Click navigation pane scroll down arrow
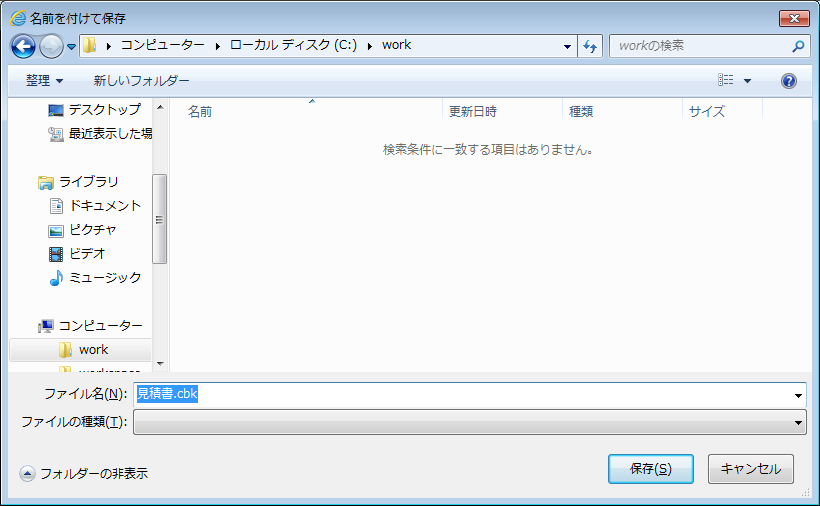Viewport: 820px width, 506px height. pos(160,364)
